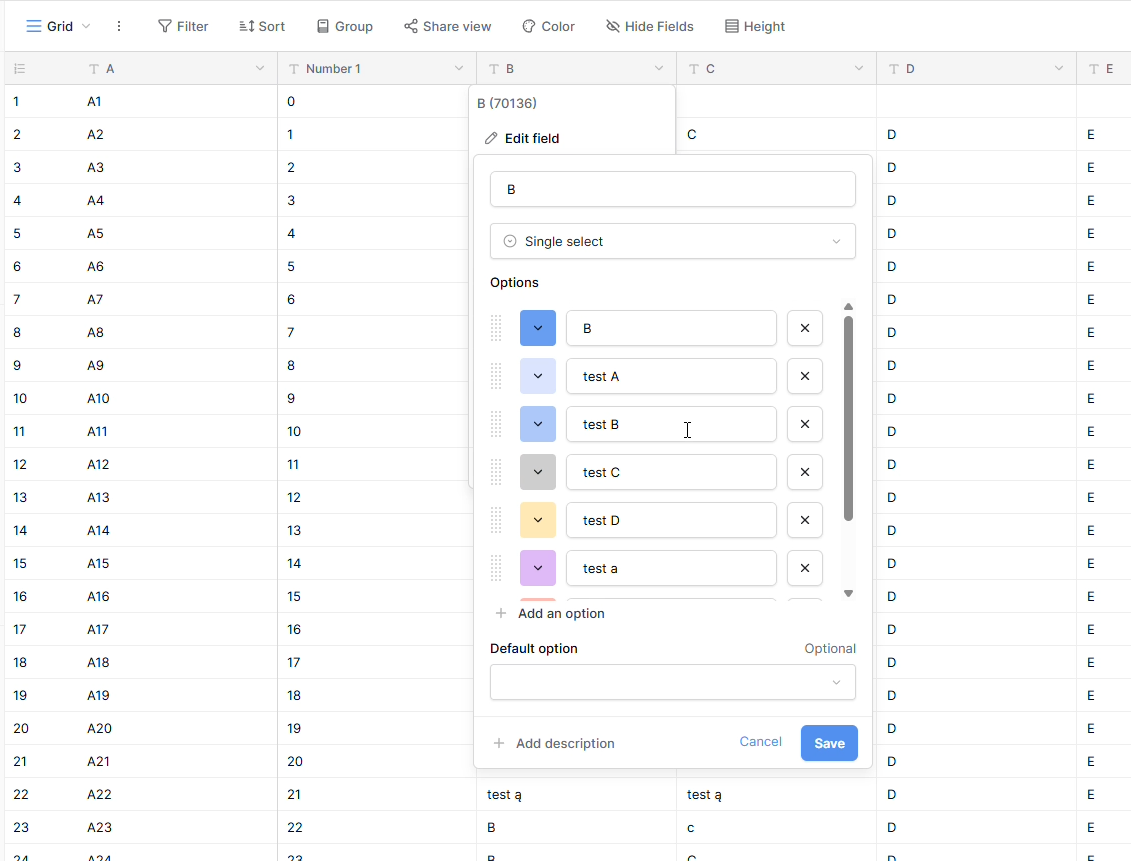Image resolution: width=1131 pixels, height=861 pixels.
Task: Open color picker for option test C
Action: click(x=537, y=472)
